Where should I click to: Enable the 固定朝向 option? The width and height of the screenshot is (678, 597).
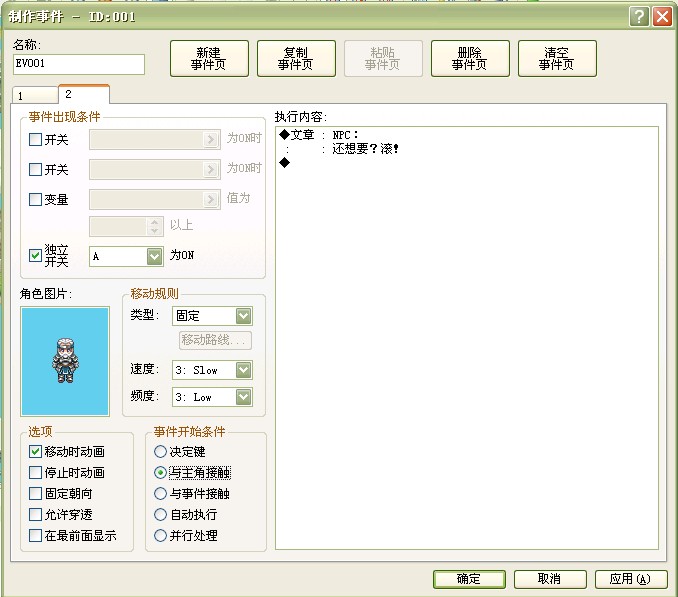[35, 493]
